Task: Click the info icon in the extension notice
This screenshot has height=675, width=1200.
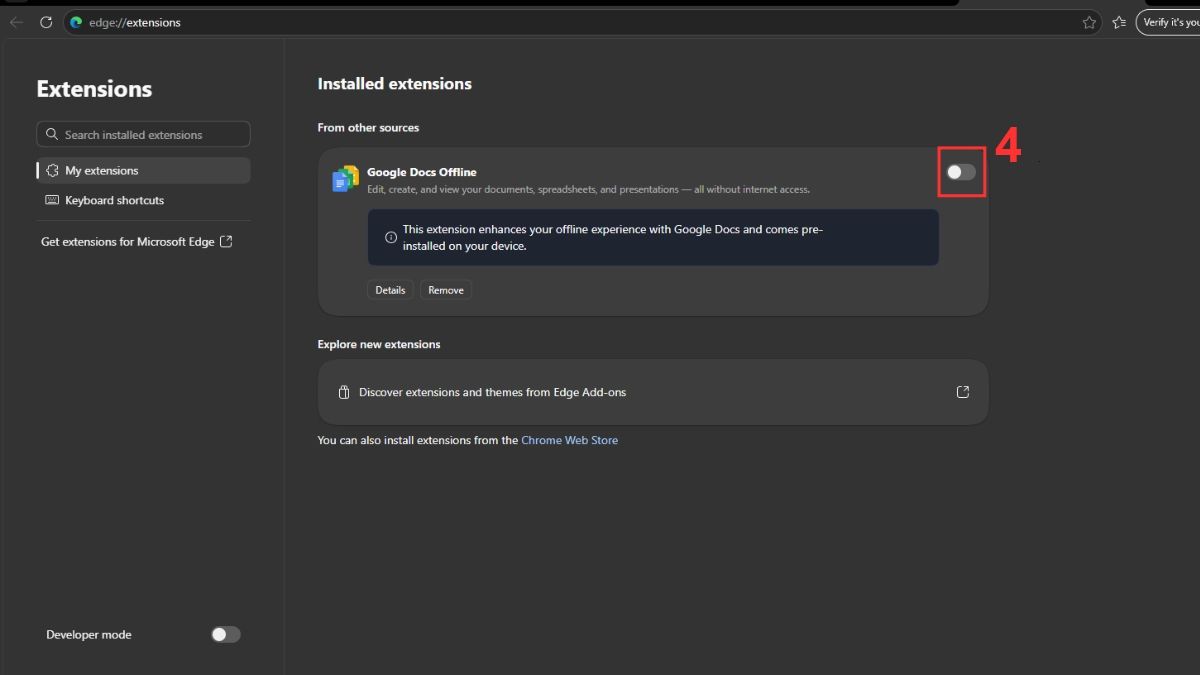Action: (x=390, y=237)
